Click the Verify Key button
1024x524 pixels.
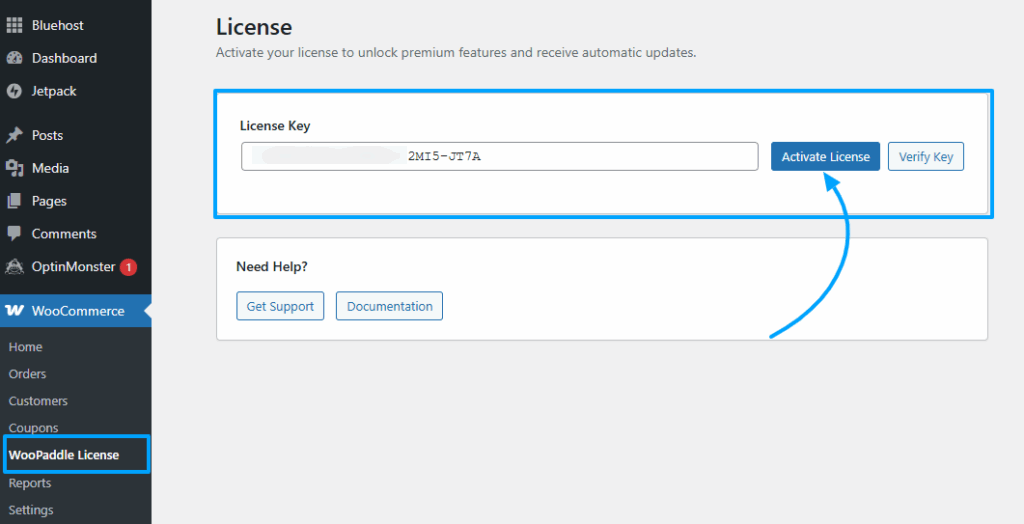pyautogui.click(x=925, y=157)
